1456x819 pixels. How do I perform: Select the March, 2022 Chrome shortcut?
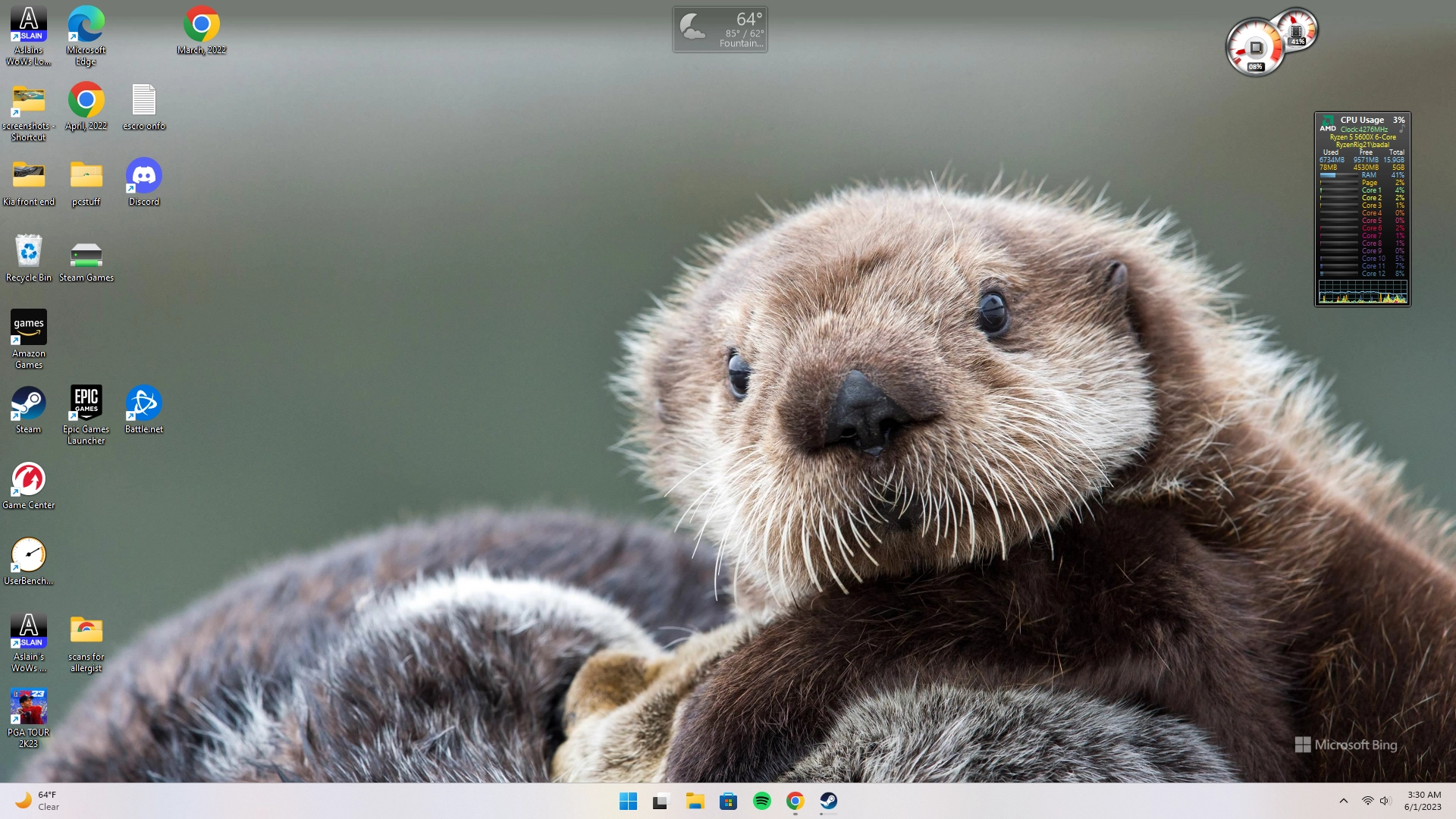[202, 31]
